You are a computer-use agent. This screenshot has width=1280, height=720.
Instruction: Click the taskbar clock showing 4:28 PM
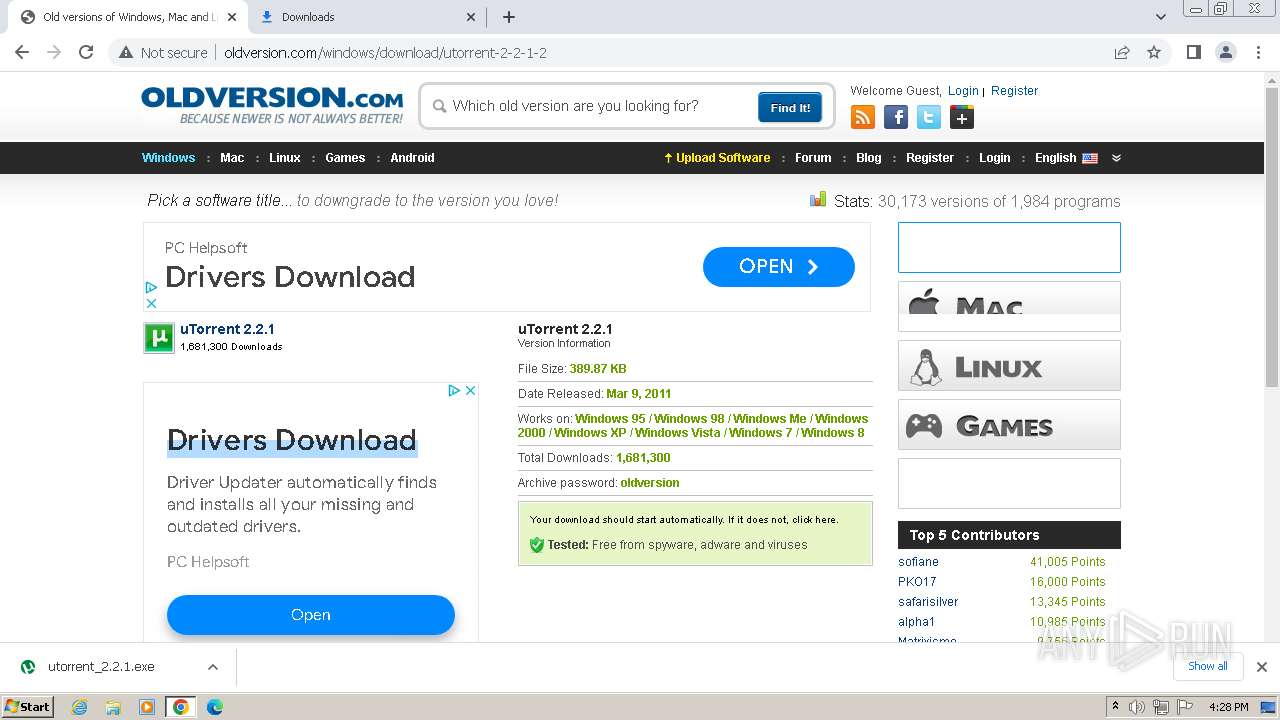1228,707
